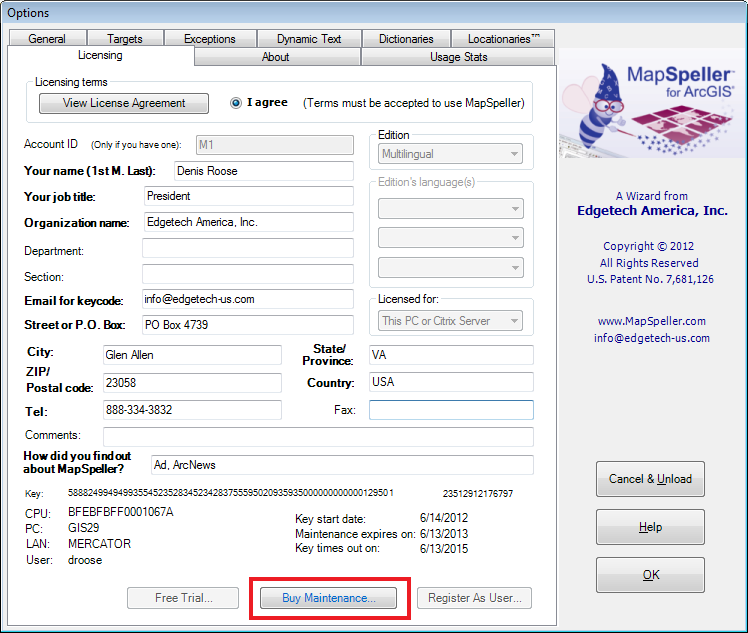Click the Street or P.O. Box field

click(248, 325)
